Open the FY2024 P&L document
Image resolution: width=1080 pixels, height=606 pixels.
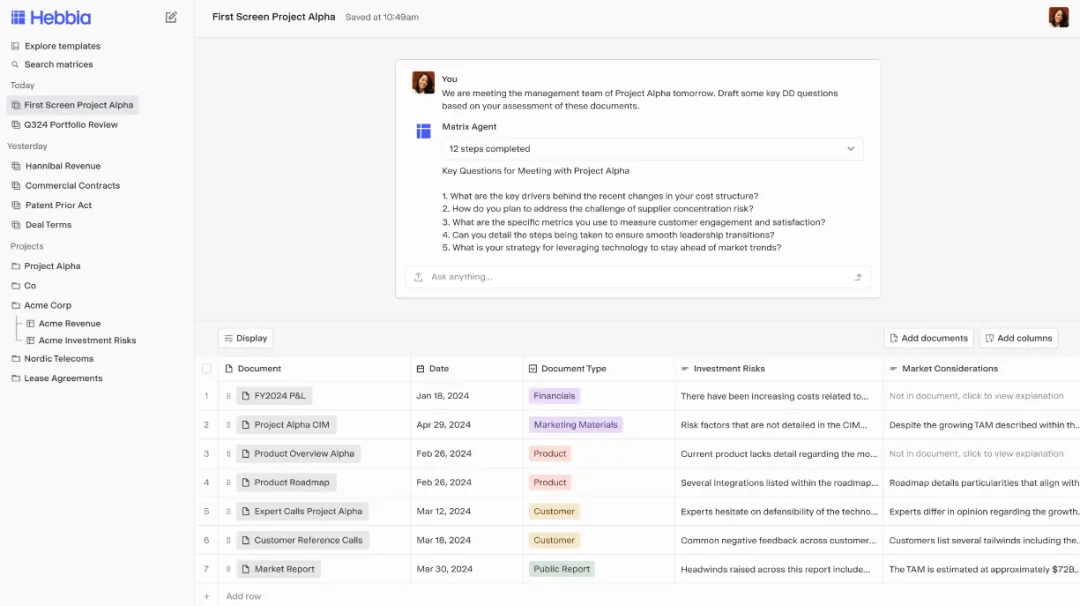[274, 396]
